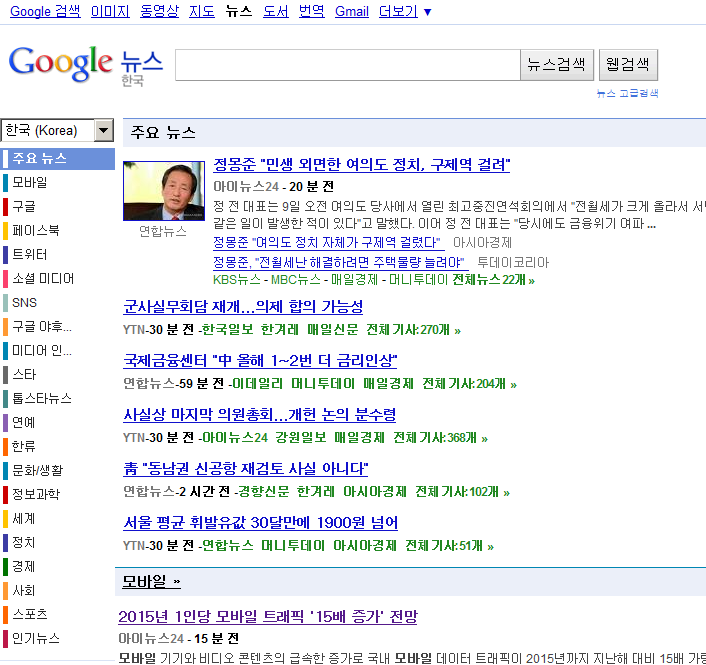The height and width of the screenshot is (665, 706).
Task: Open MBC뉴스 source link
Action: click(295, 280)
